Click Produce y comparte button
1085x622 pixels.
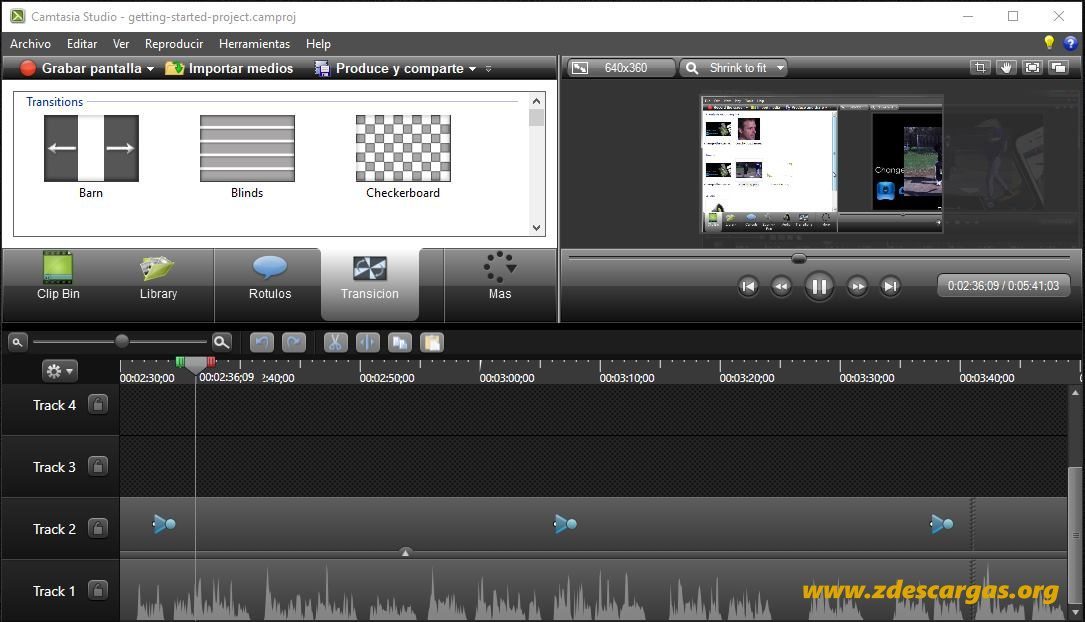[389, 68]
